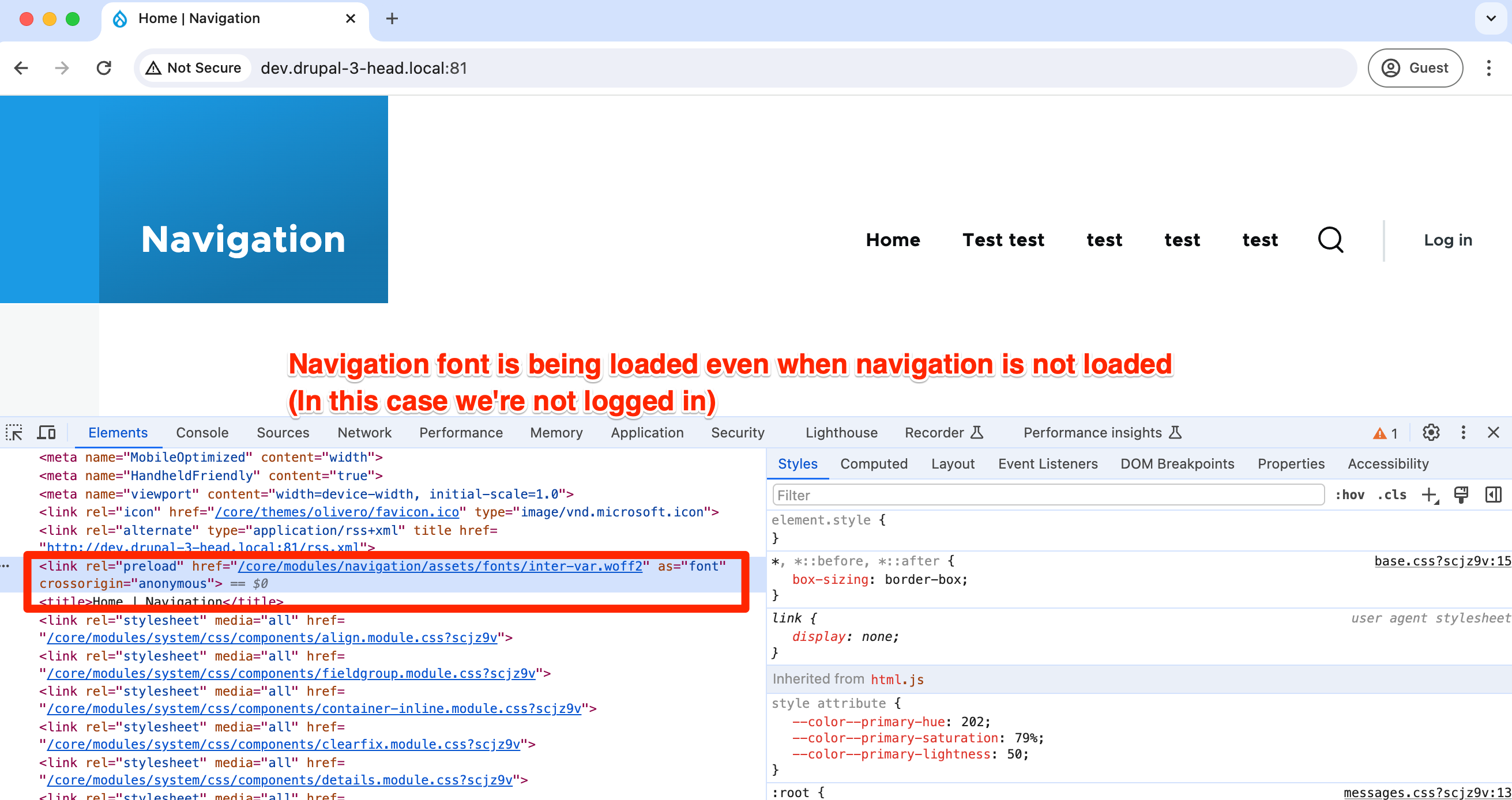
Task: Open DevTools settings gear
Action: tap(1431, 433)
